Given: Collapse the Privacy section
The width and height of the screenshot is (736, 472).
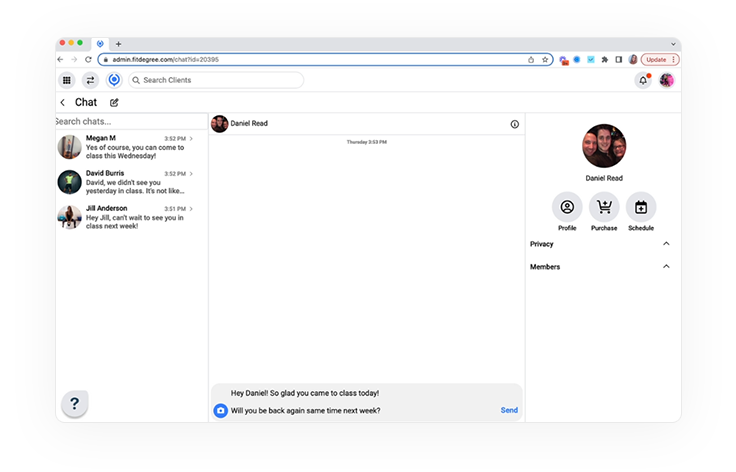Looking at the screenshot, I should click(666, 244).
